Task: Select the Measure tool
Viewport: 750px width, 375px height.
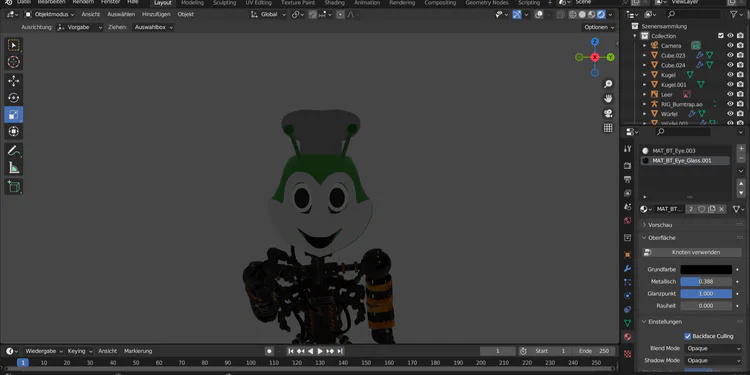Action: click(x=13, y=167)
